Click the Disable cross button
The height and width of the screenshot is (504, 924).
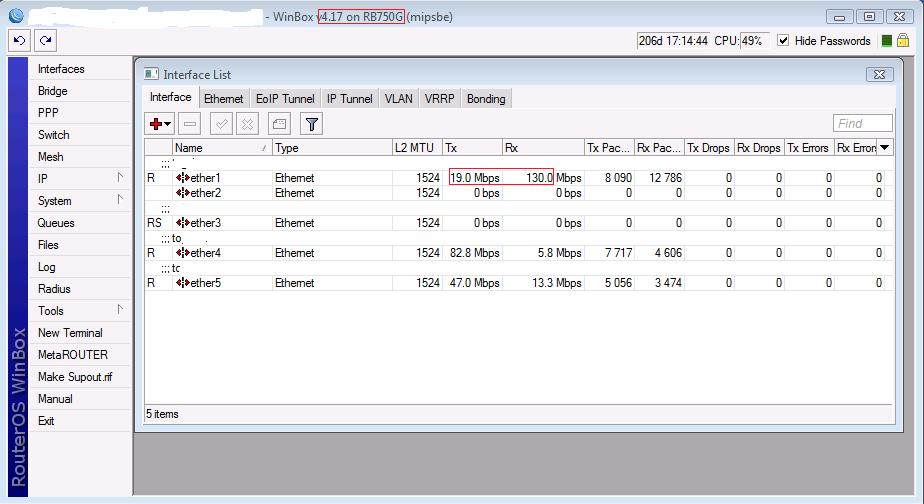[x=248, y=124]
